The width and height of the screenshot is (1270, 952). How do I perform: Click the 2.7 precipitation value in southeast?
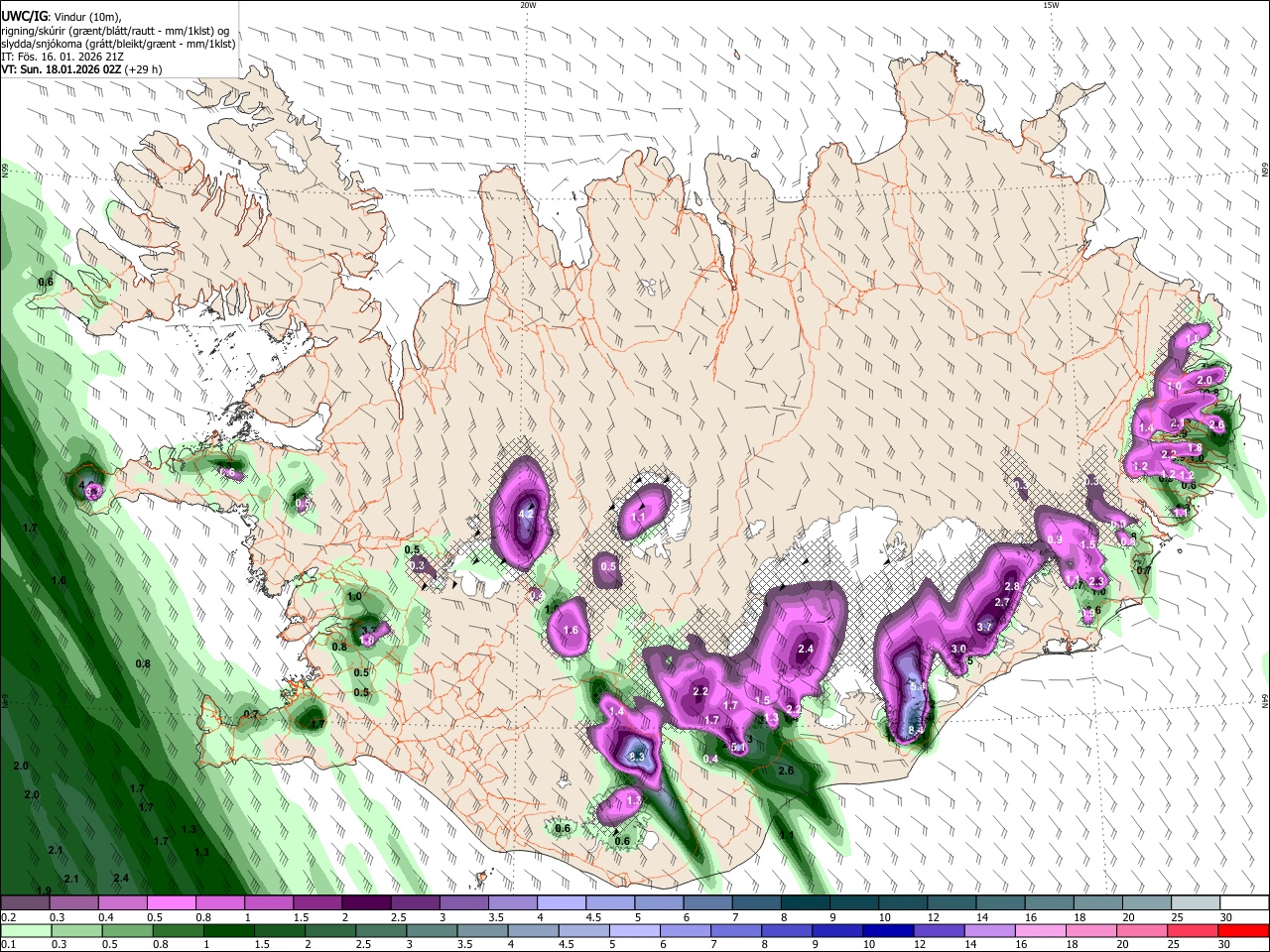coord(1001,602)
